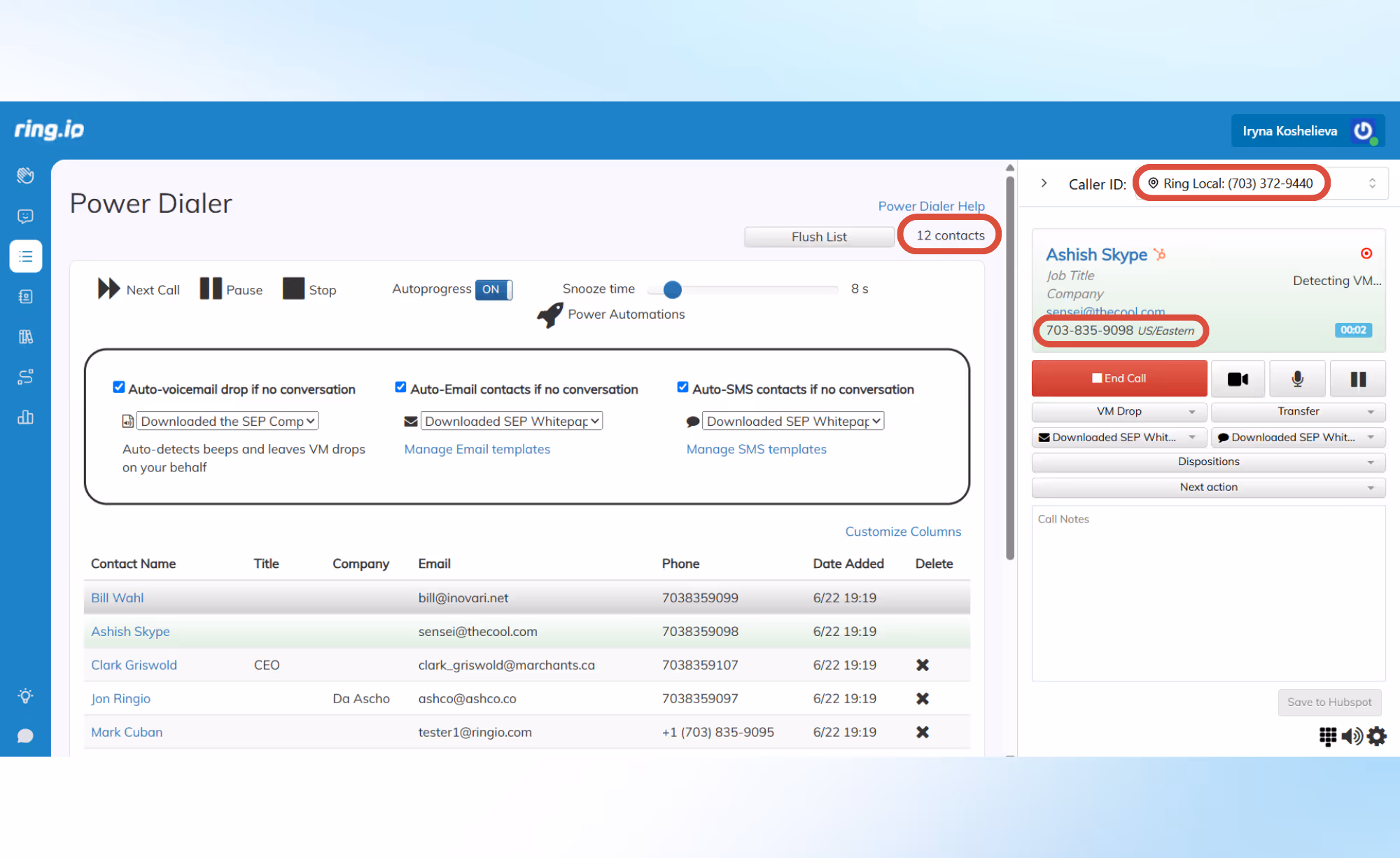Click the sensei@thecool.com email cell
Screen dimensions: 1400x858
pos(477,631)
